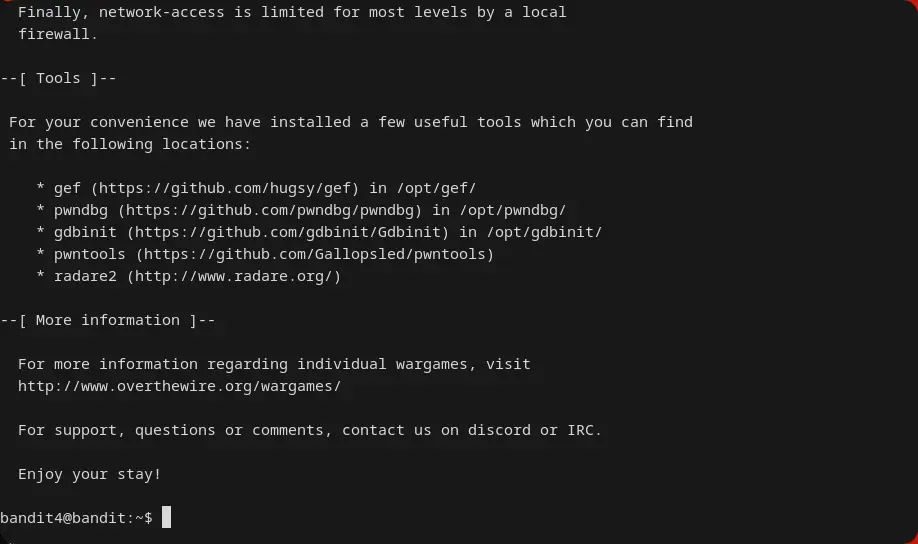Open the hugsy/gef GitHub link
Viewport: 918px width, 544px height.
coord(225,188)
